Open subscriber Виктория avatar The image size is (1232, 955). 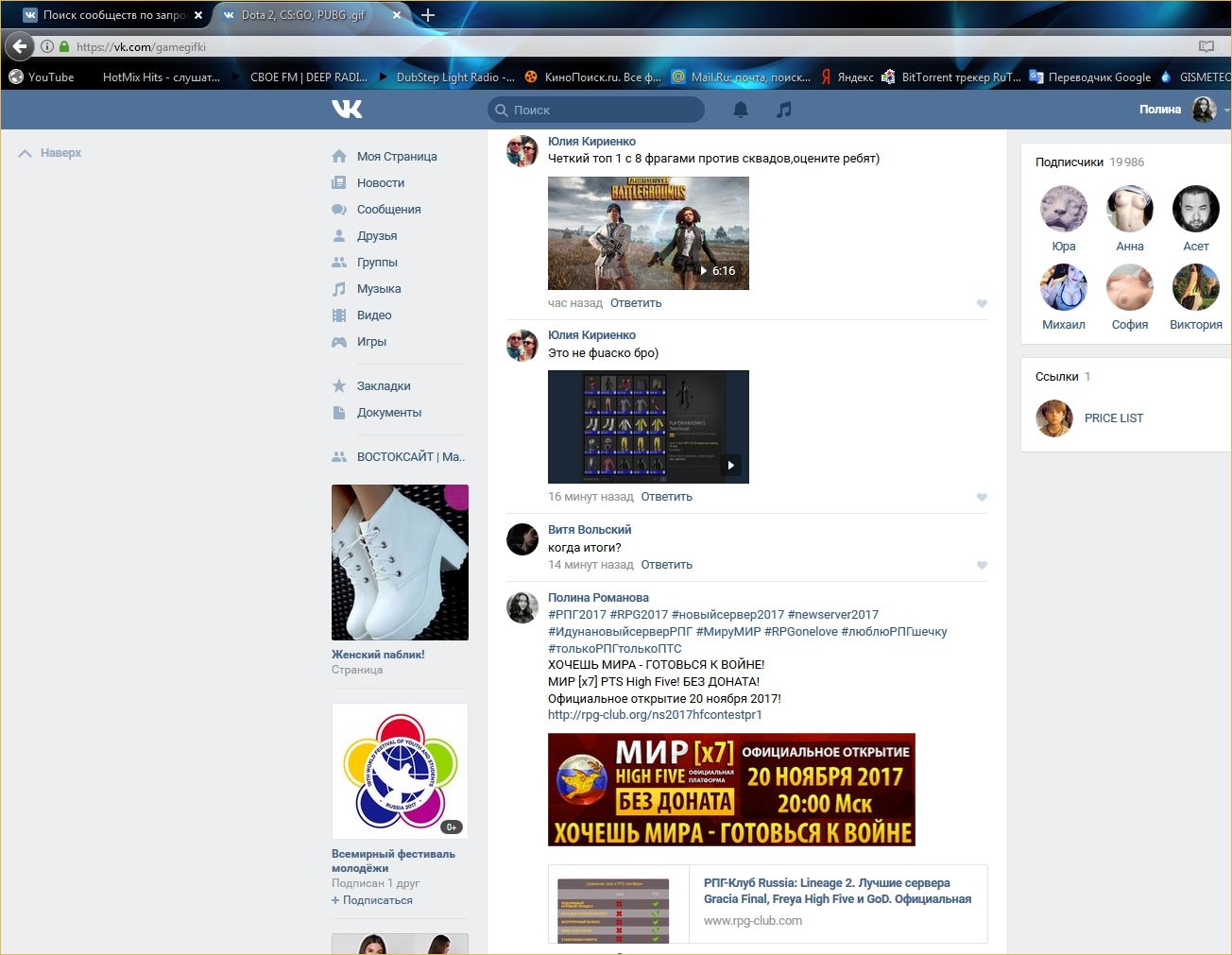[x=1196, y=287]
